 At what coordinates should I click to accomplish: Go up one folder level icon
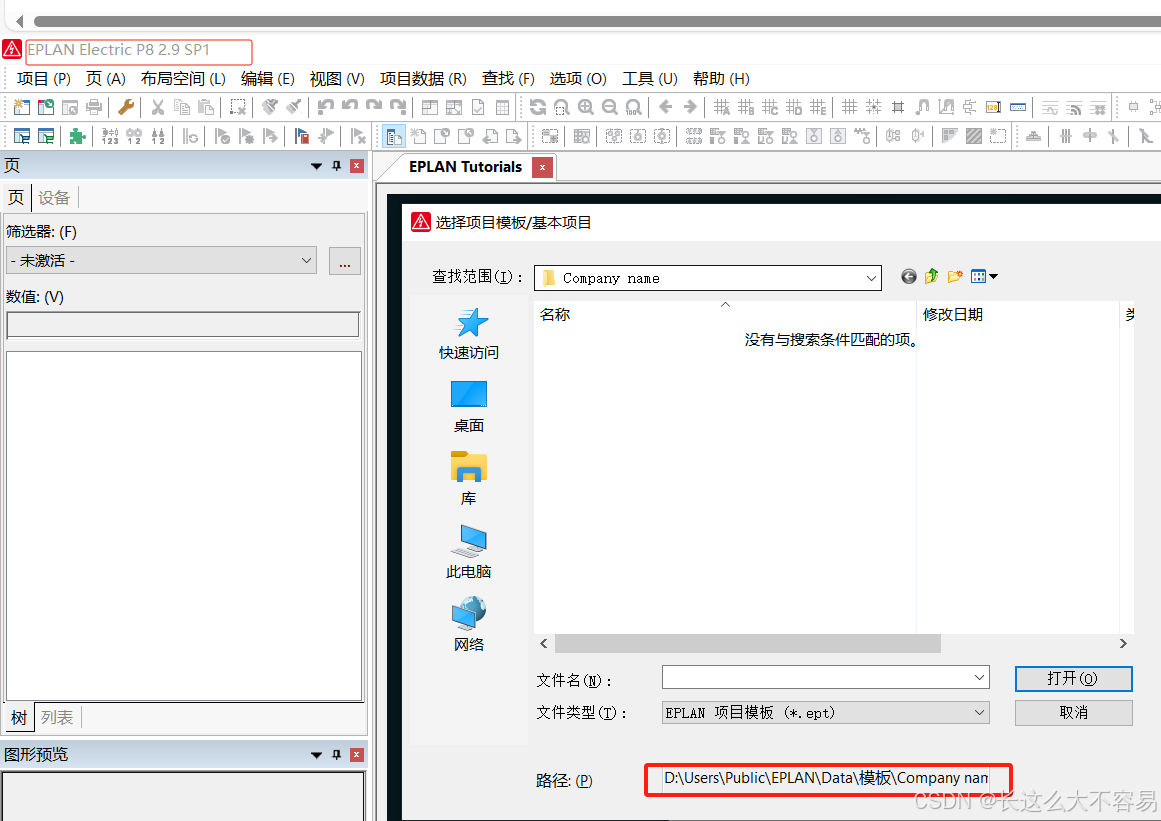coord(931,277)
